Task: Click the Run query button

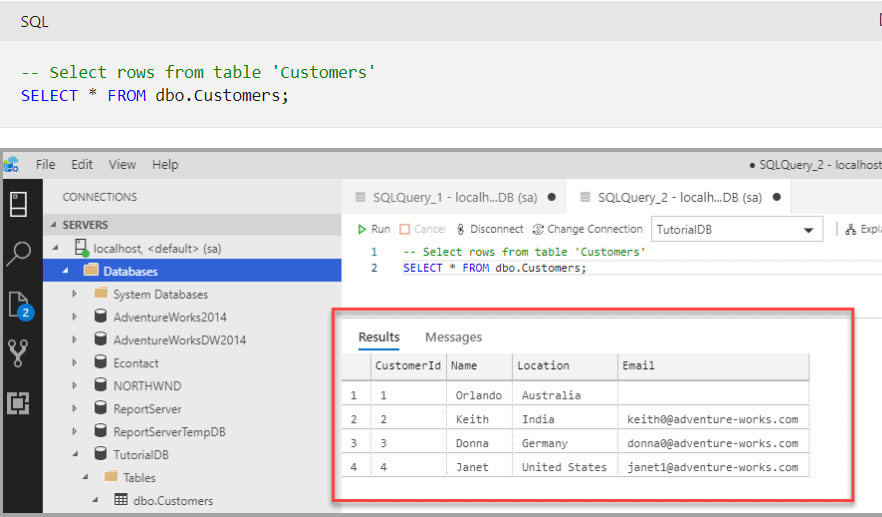Action: [x=373, y=229]
